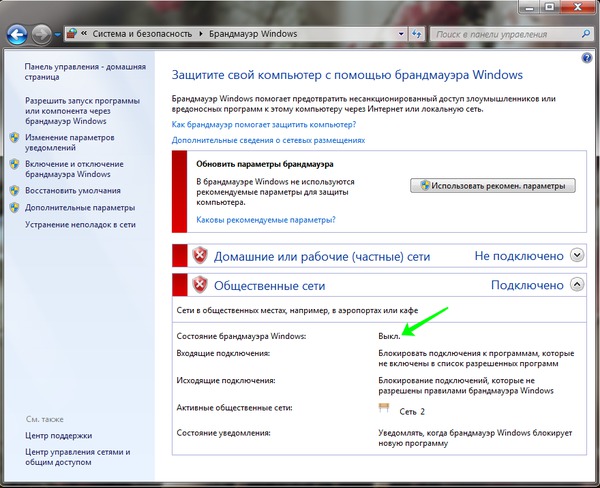The height and width of the screenshot is (488, 600).
Task: Open «Дополнительные параметры» link
Action: coord(80,208)
